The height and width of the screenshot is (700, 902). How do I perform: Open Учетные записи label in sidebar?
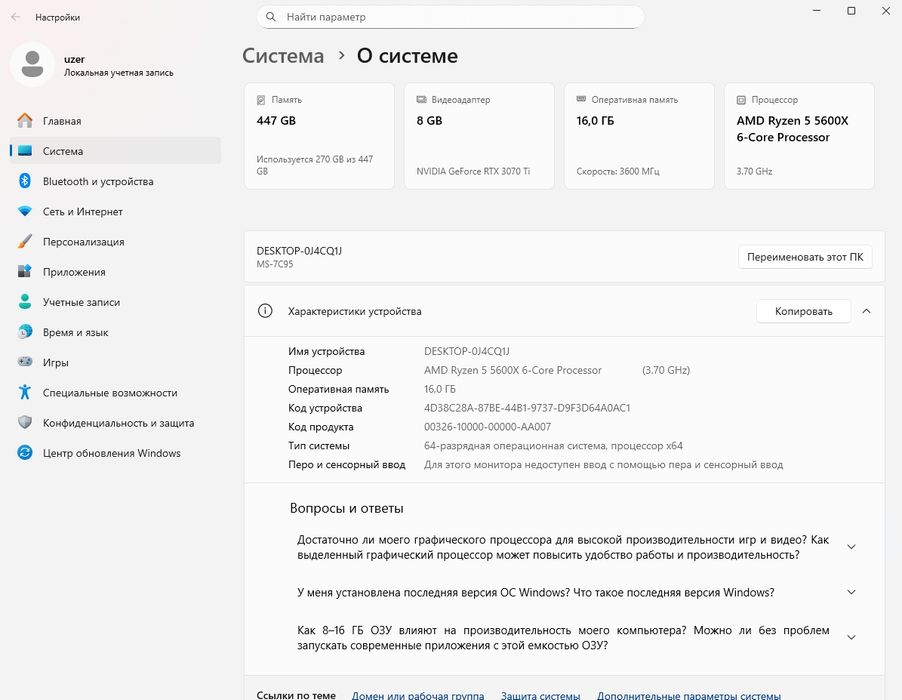[81, 302]
